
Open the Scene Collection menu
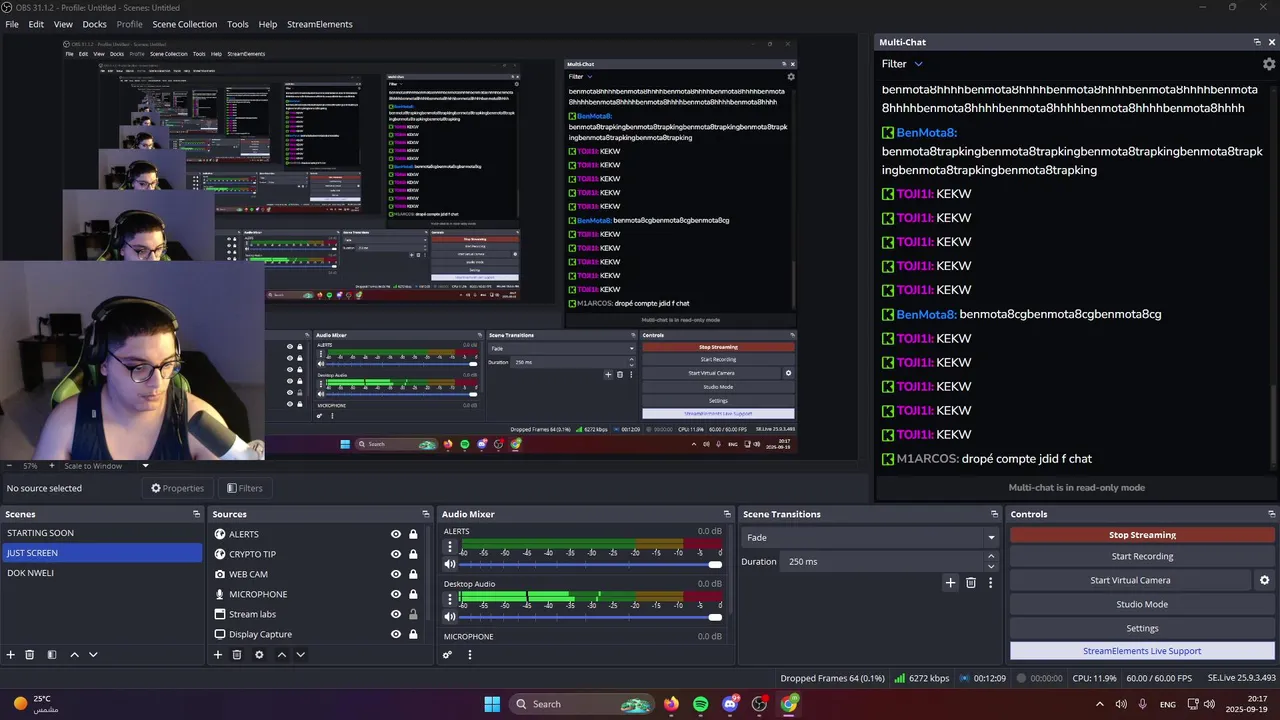[184, 24]
